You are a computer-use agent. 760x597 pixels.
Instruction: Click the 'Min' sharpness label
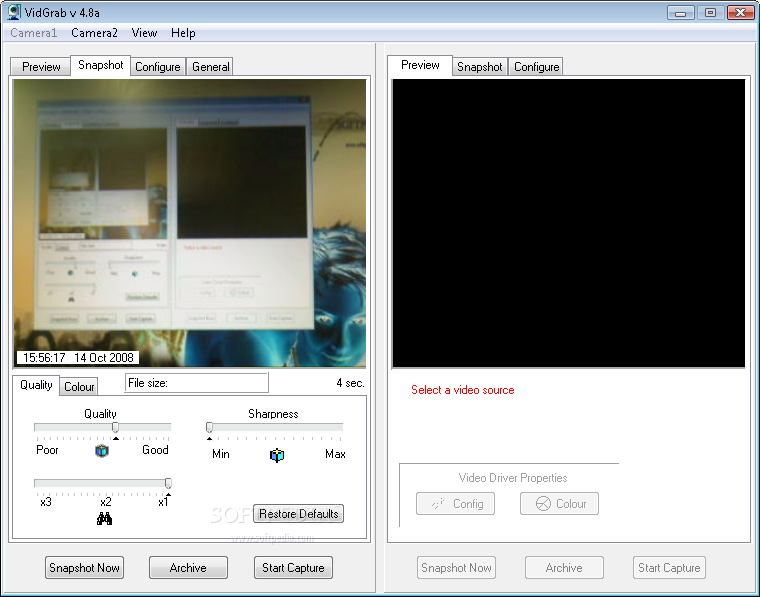click(x=221, y=454)
